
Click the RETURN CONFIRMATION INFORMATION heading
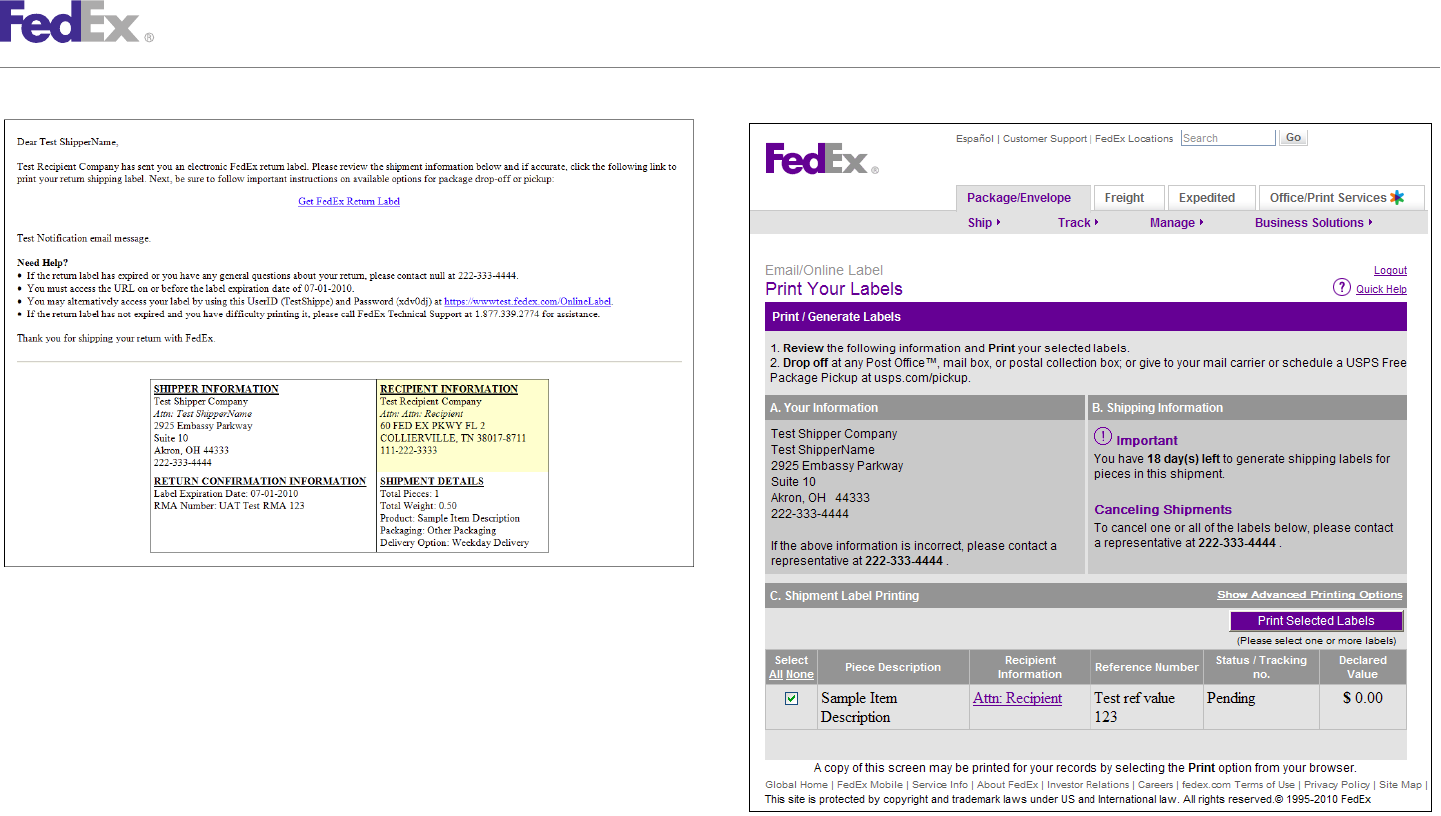(x=260, y=481)
